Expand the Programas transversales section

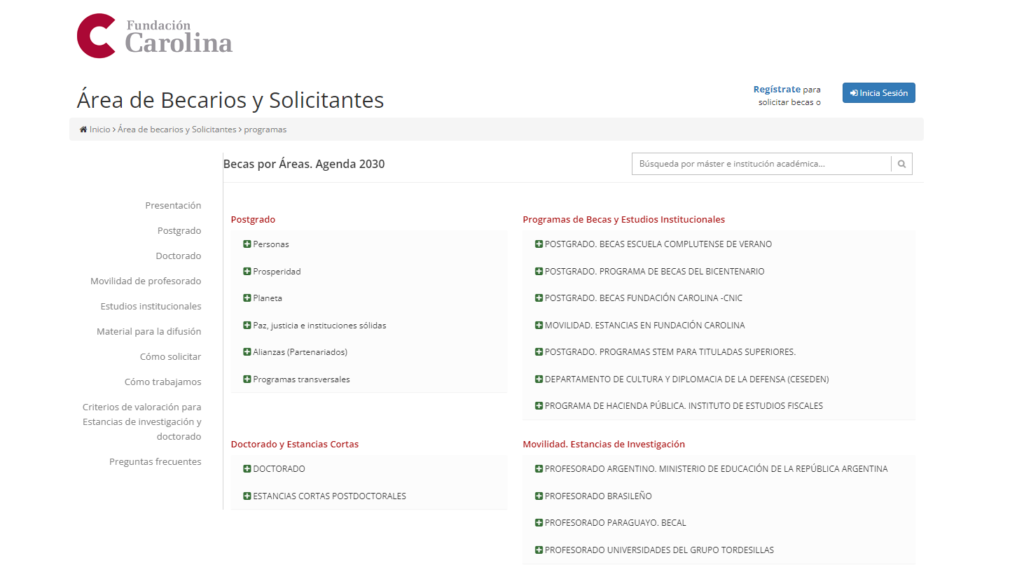tap(296, 379)
